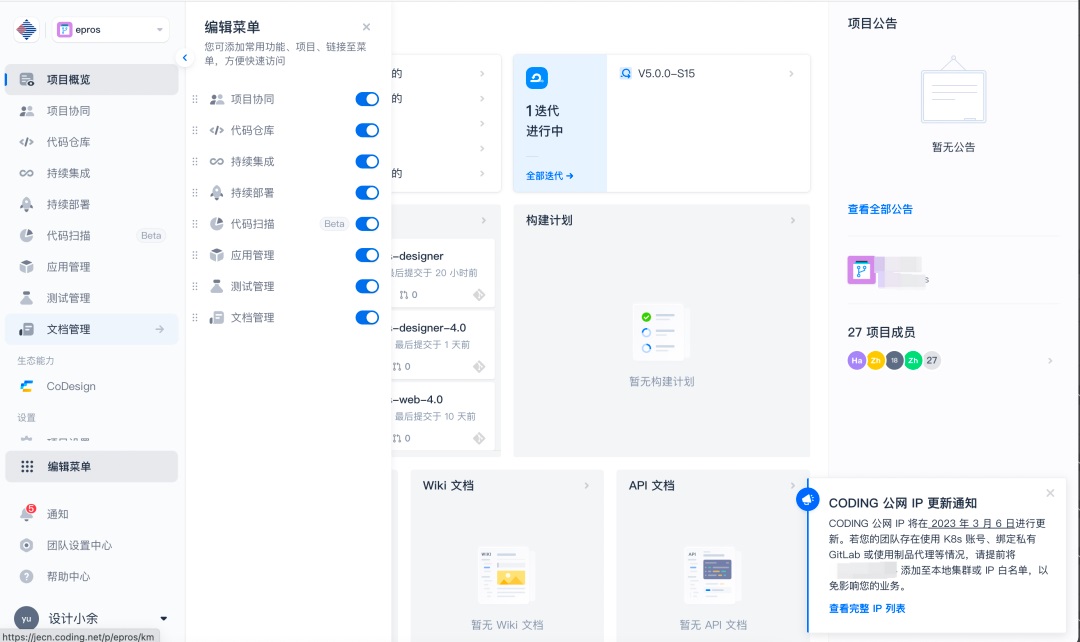The height and width of the screenshot is (642, 1080).
Task: Toggle off 项目协同 in edit menu
Action: [x=367, y=99]
